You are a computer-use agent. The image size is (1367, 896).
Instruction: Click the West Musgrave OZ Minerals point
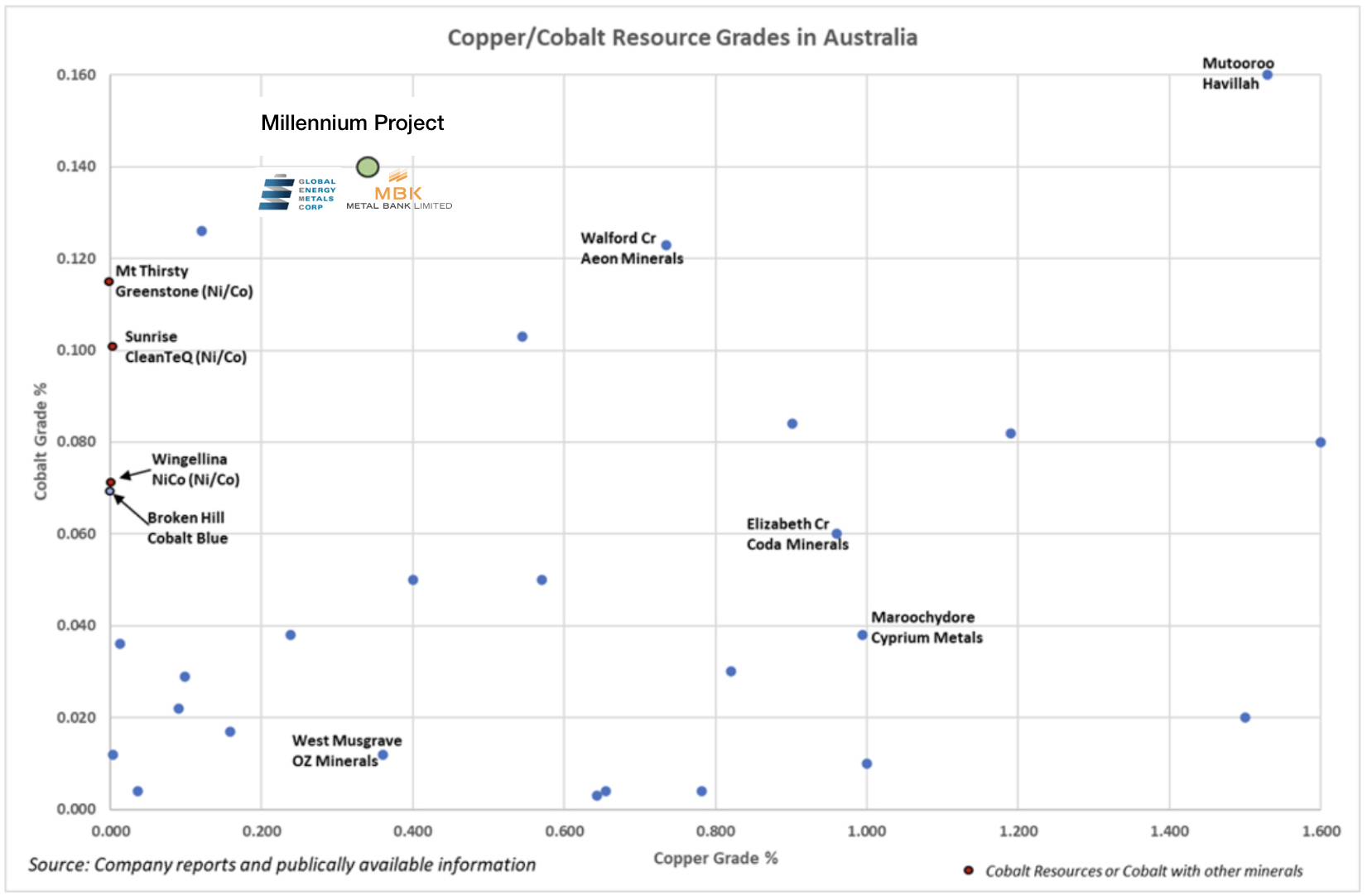click(383, 755)
